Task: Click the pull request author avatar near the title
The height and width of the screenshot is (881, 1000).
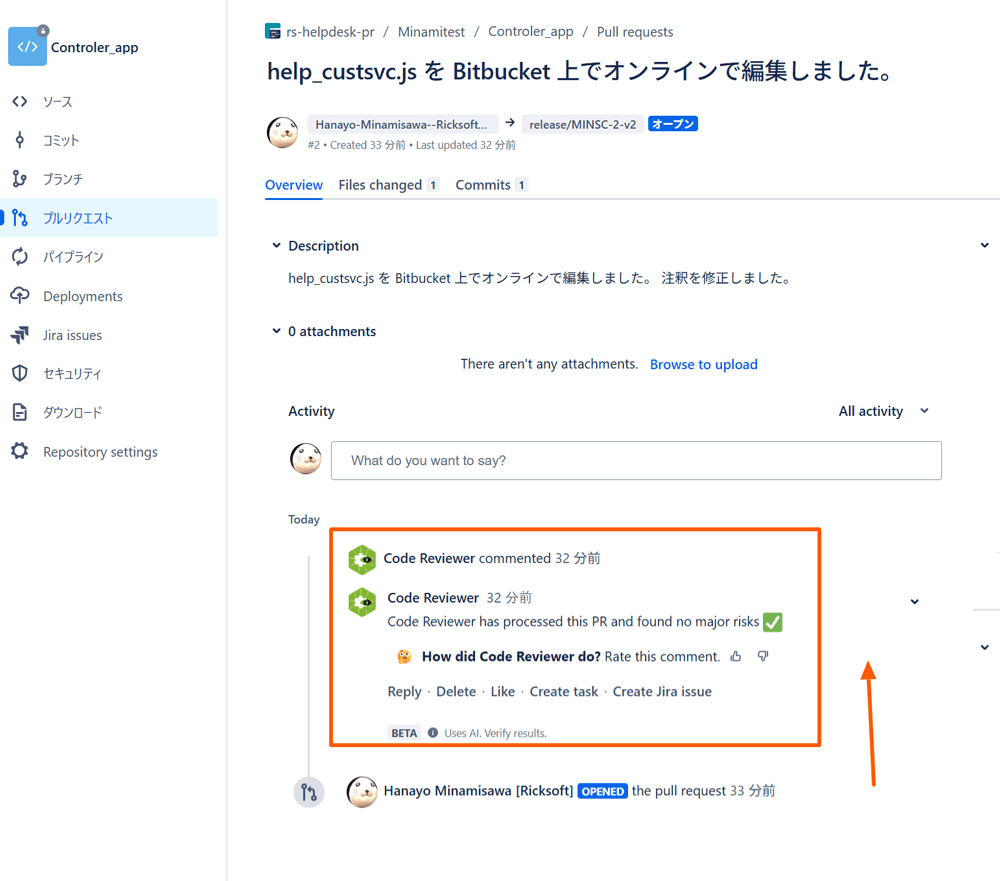Action: pyautogui.click(x=283, y=133)
